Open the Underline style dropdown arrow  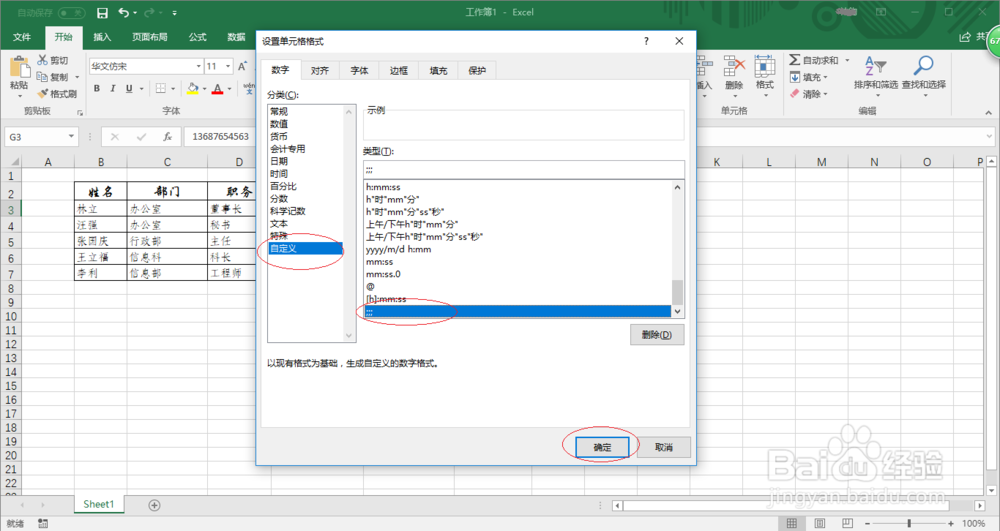(x=142, y=89)
